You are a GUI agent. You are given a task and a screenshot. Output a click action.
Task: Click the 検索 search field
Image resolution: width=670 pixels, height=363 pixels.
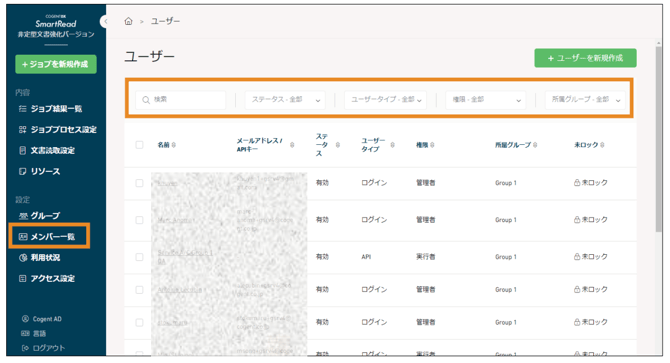[181, 100]
